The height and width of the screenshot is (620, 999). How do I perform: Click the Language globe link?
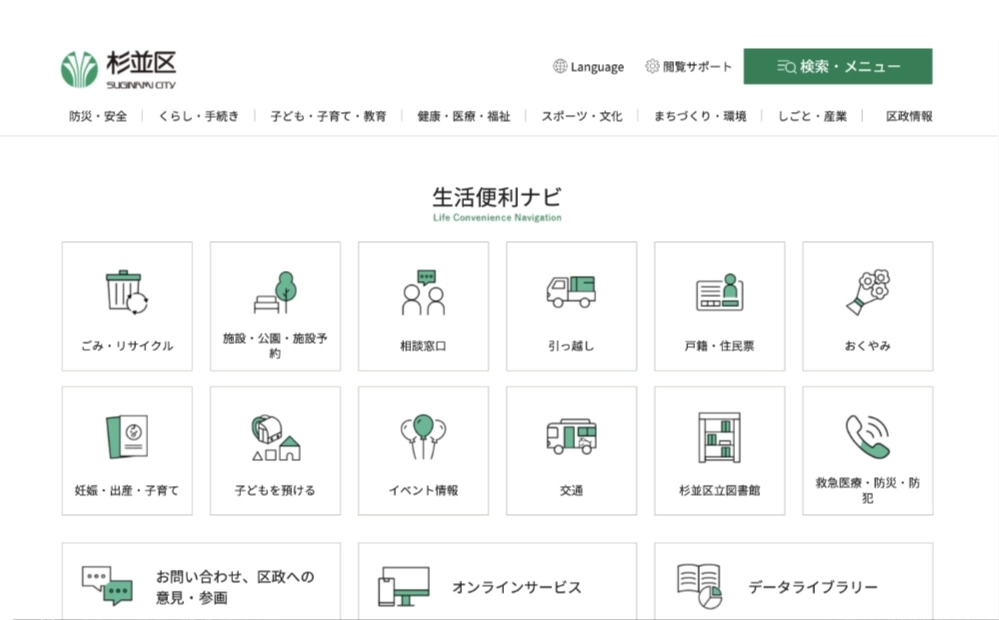pos(588,67)
